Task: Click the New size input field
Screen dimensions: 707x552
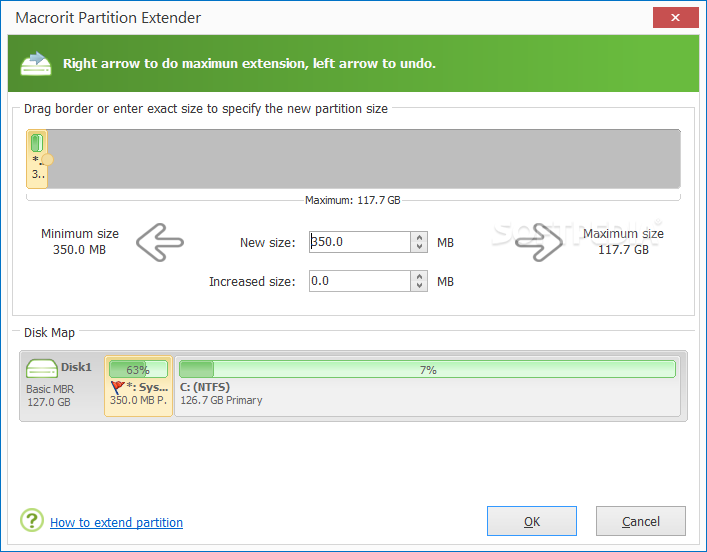Action: (x=360, y=242)
